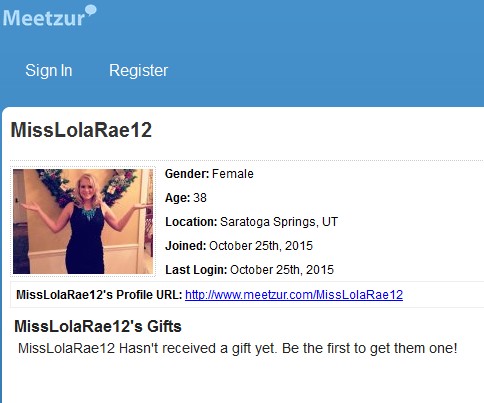Select the Last Login date value

(x=282, y=270)
